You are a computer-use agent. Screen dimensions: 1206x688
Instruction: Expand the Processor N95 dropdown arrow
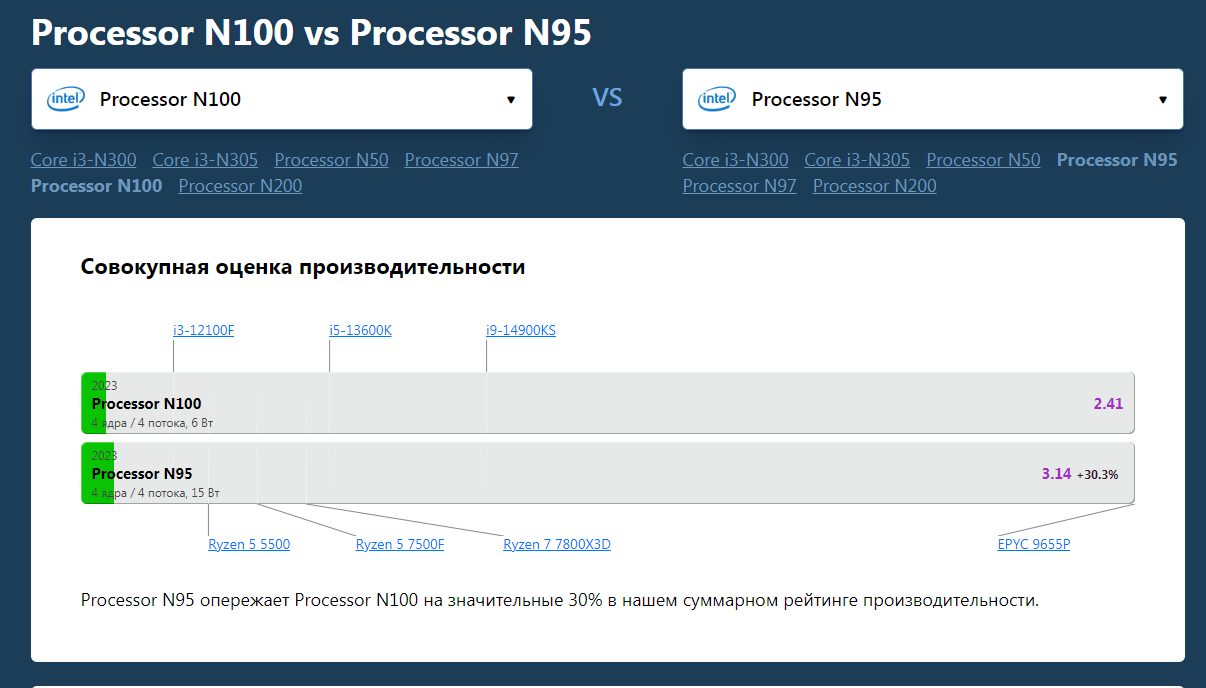[x=1163, y=100]
